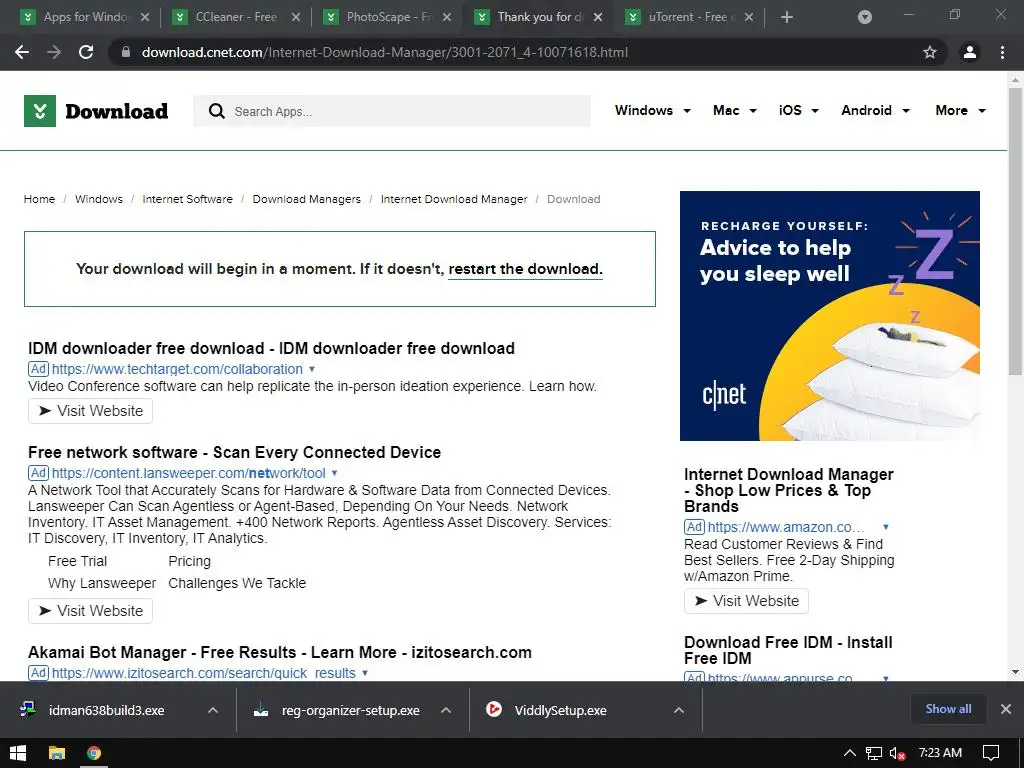Open the Windows Start menu
This screenshot has height=768, width=1024.
coord(18,753)
